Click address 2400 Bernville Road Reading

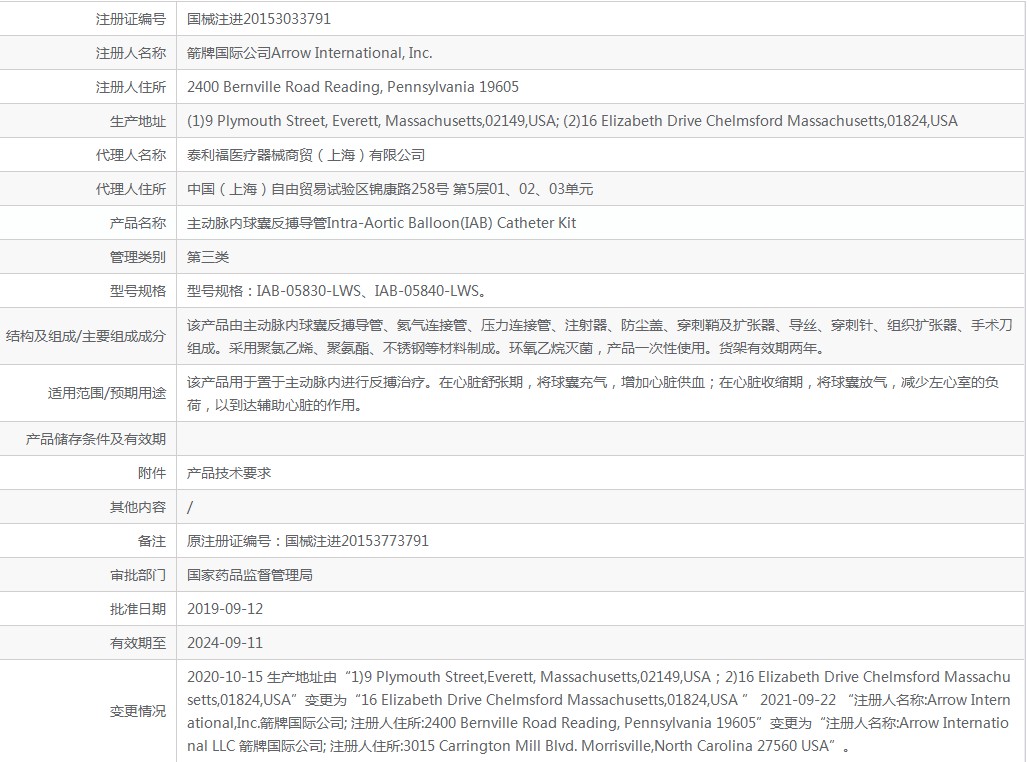tap(352, 87)
